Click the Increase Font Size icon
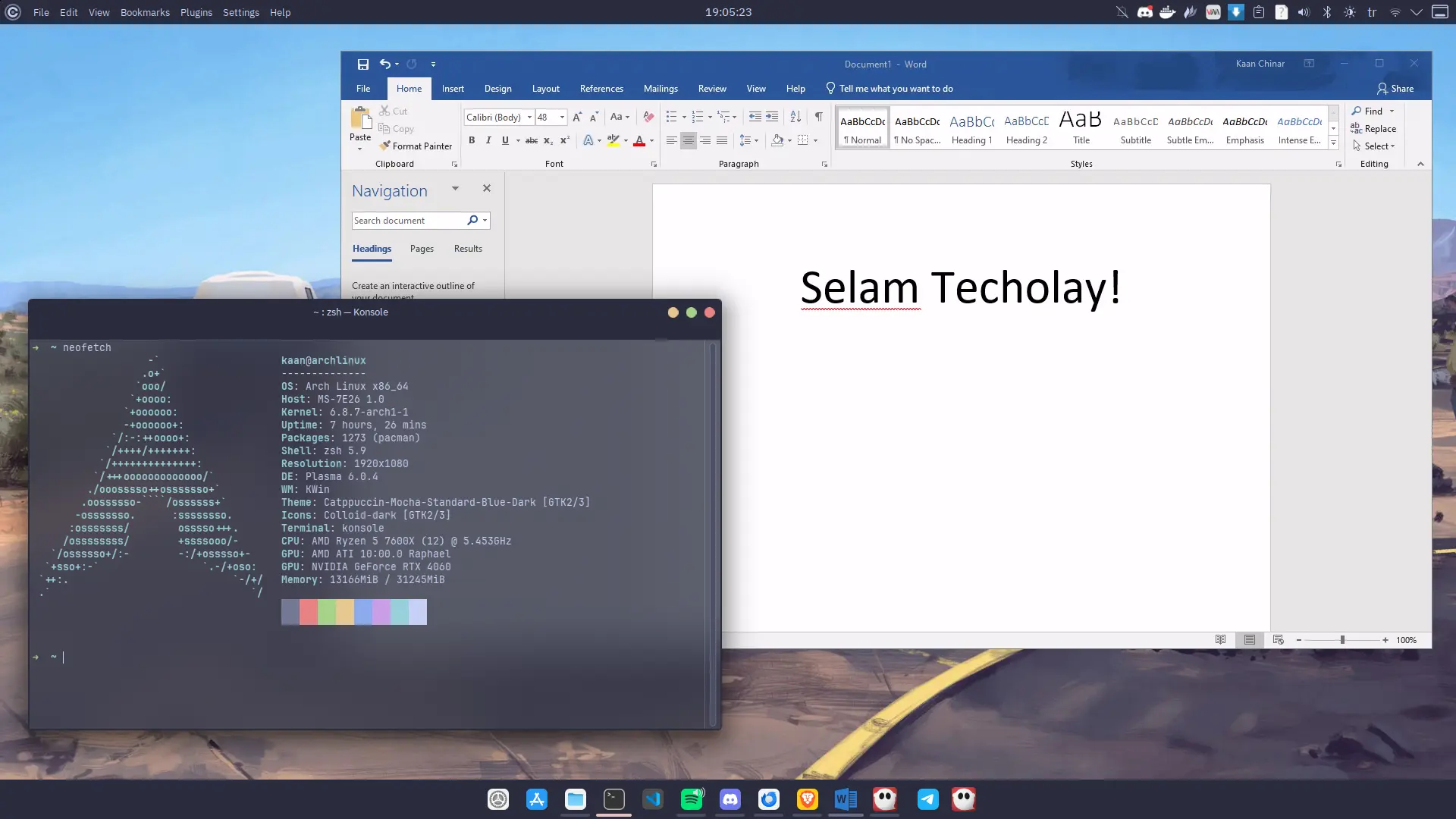This screenshot has height=819, width=1456. [x=577, y=117]
